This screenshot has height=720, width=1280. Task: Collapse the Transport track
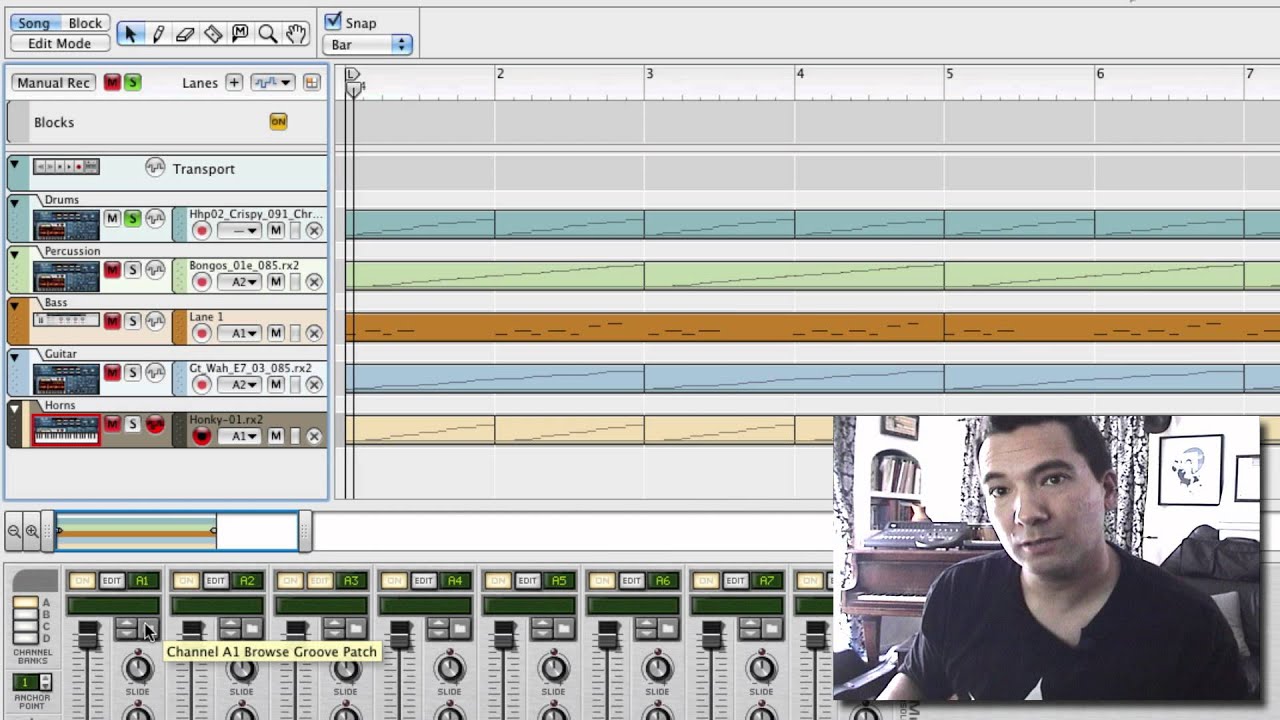pyautogui.click(x=14, y=164)
